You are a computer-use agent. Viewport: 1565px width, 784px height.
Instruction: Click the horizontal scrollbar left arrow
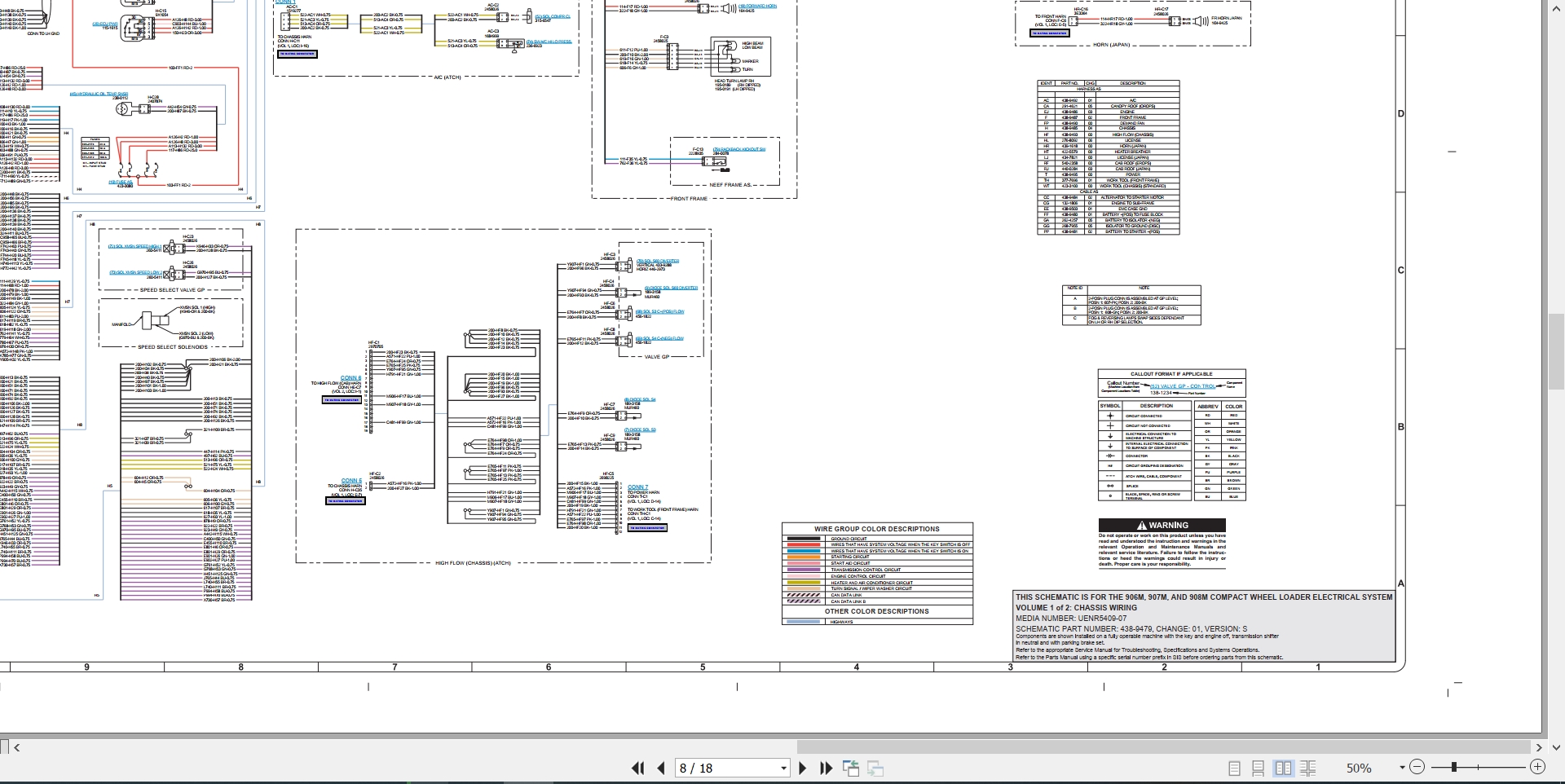16,747
